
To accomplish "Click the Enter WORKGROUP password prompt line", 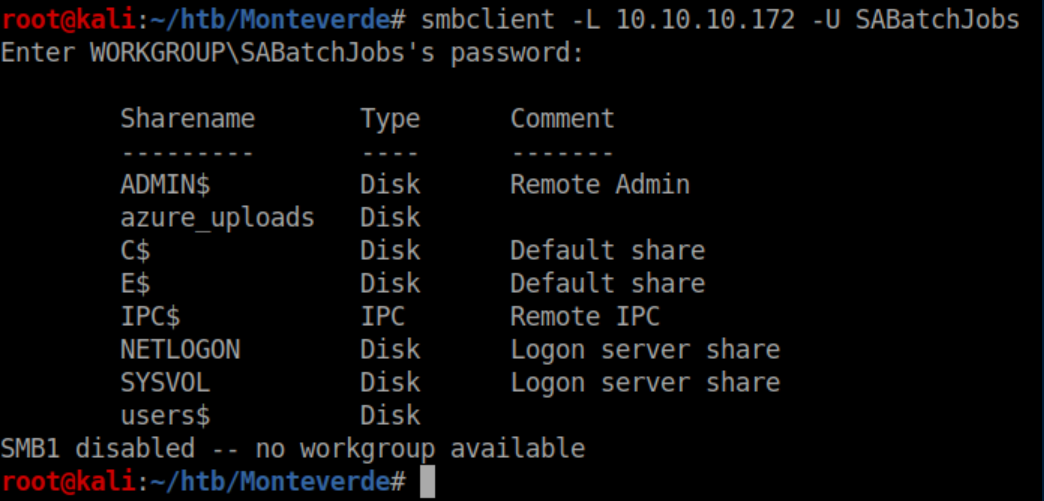I will point(292,53).
